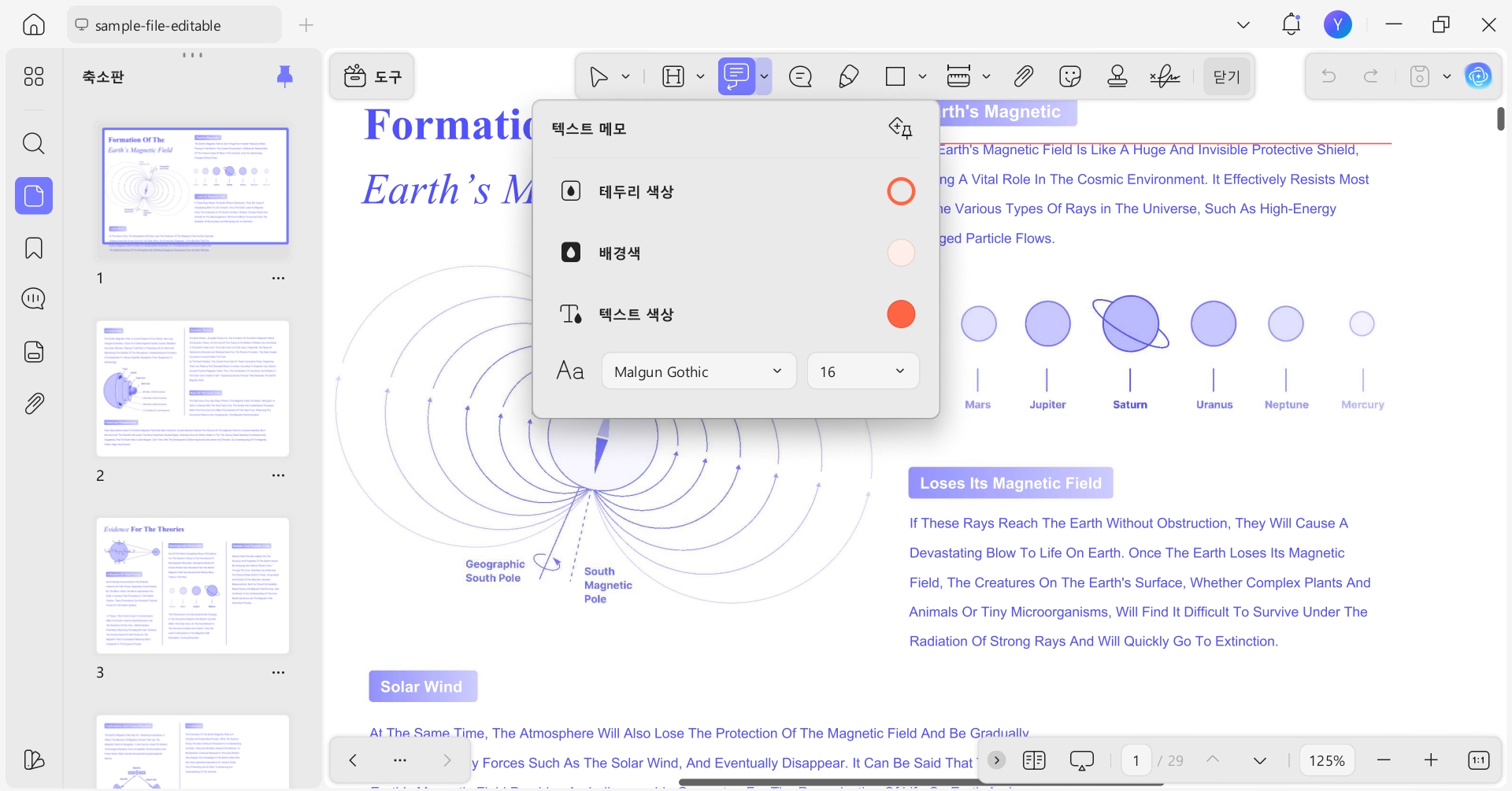
Task: Choose the sticker tool
Action: (x=1070, y=76)
